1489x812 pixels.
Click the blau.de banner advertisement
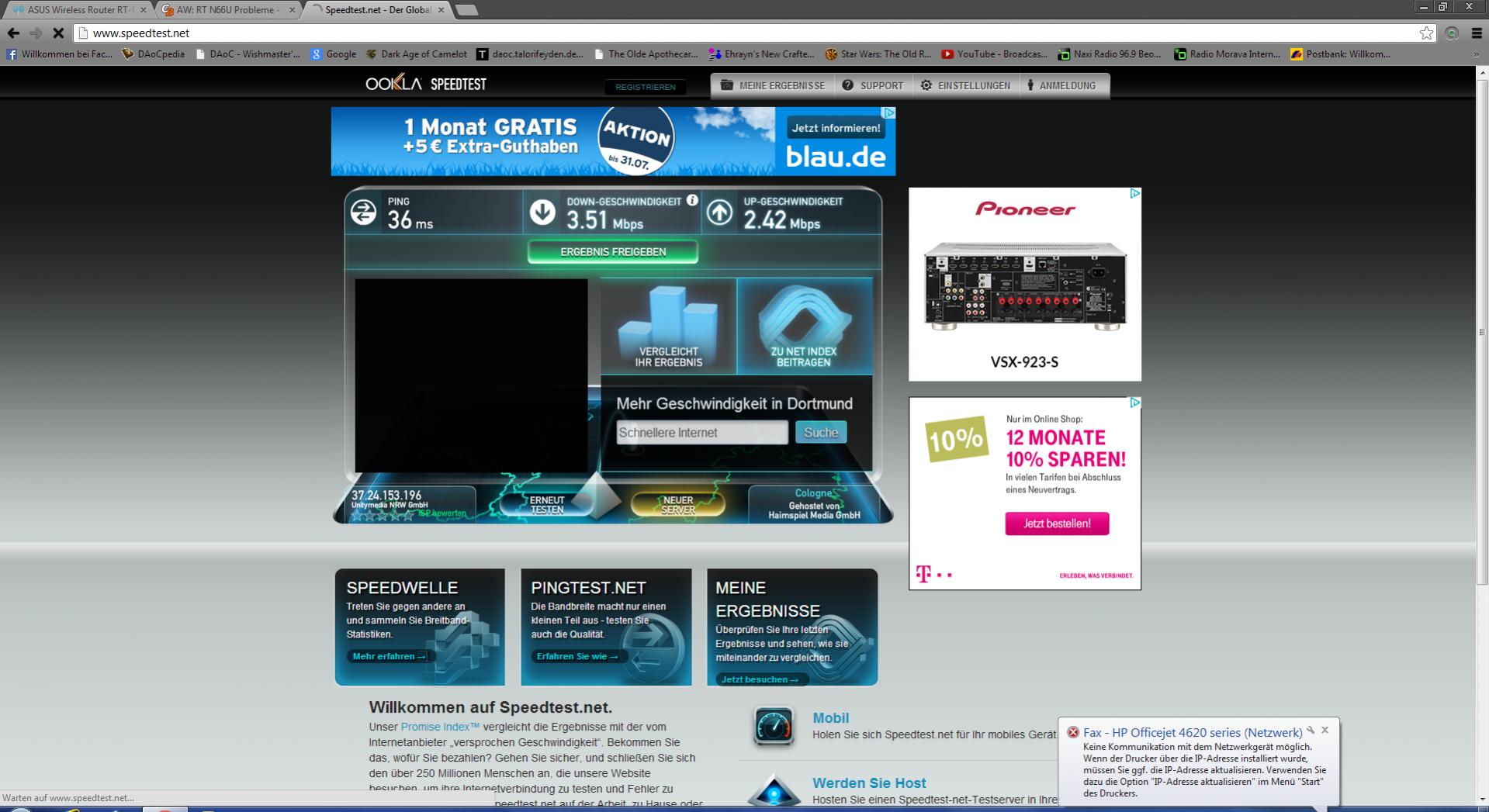(x=613, y=141)
